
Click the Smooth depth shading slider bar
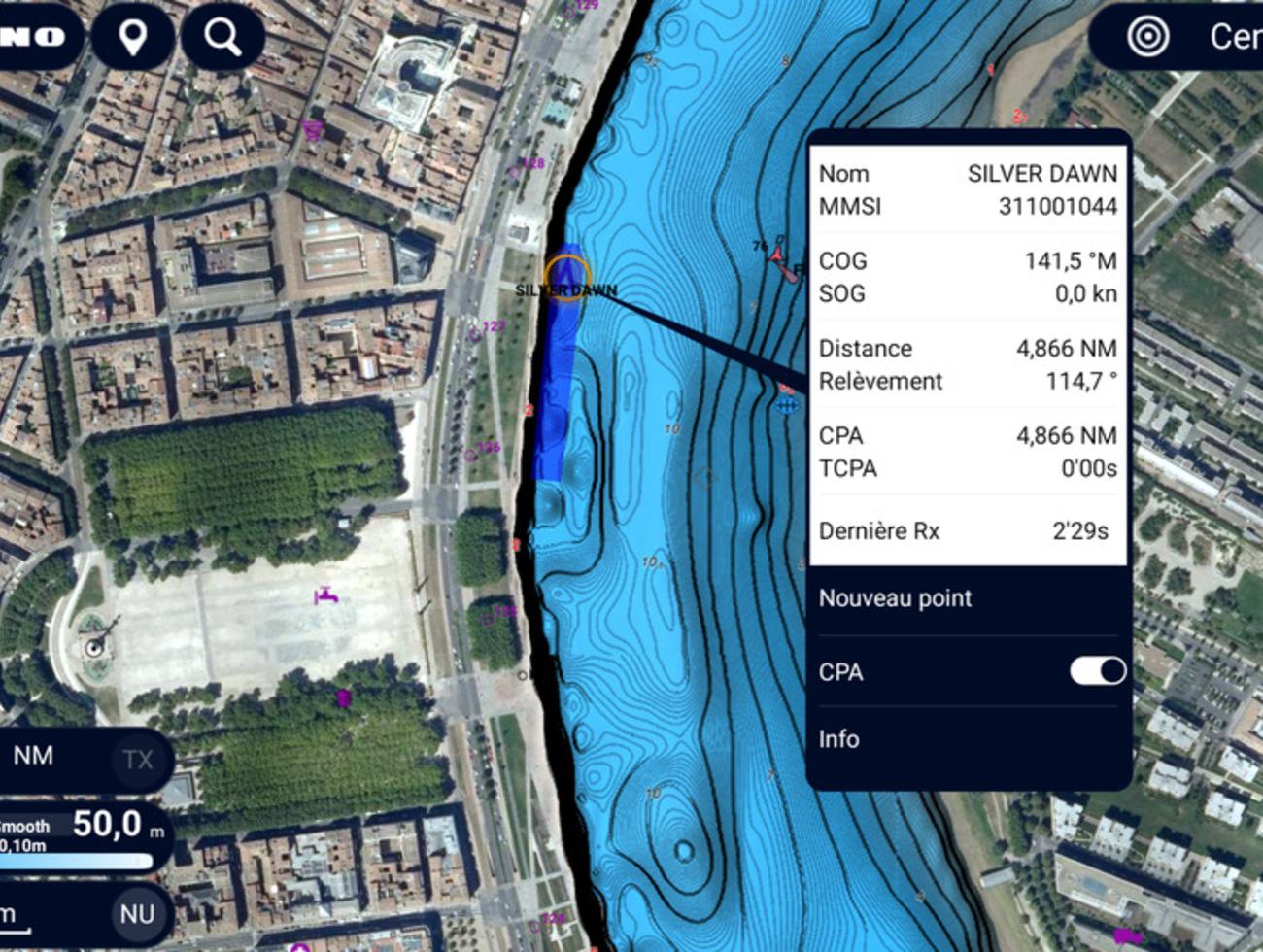78,862
